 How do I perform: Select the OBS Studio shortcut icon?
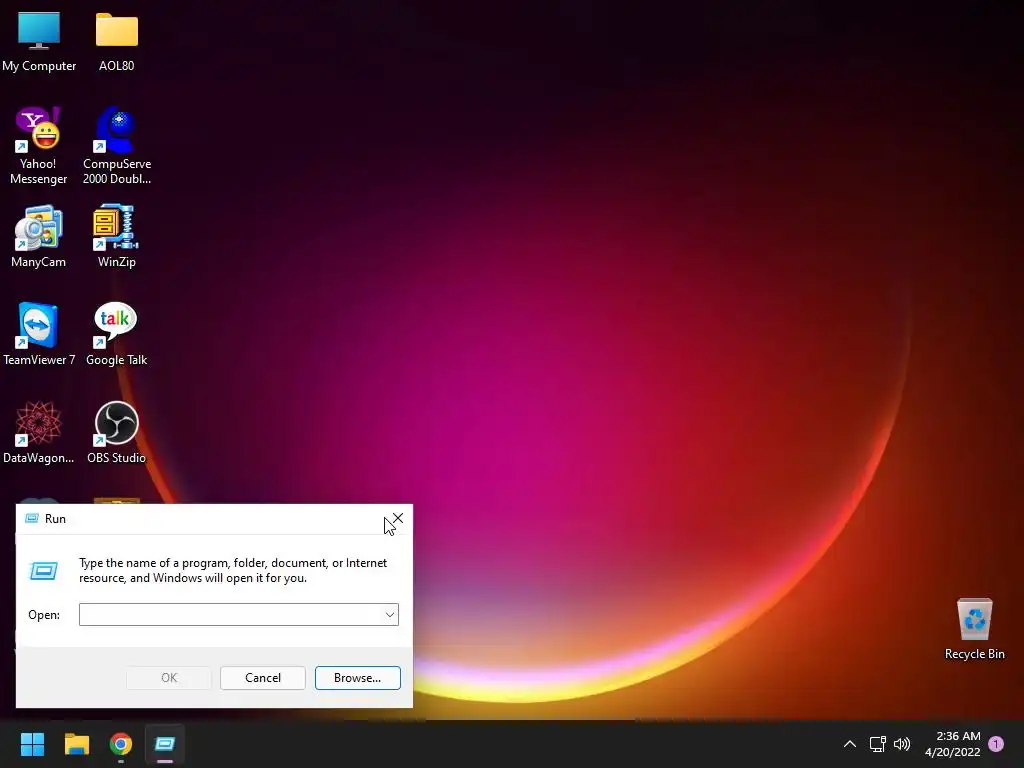click(x=117, y=432)
